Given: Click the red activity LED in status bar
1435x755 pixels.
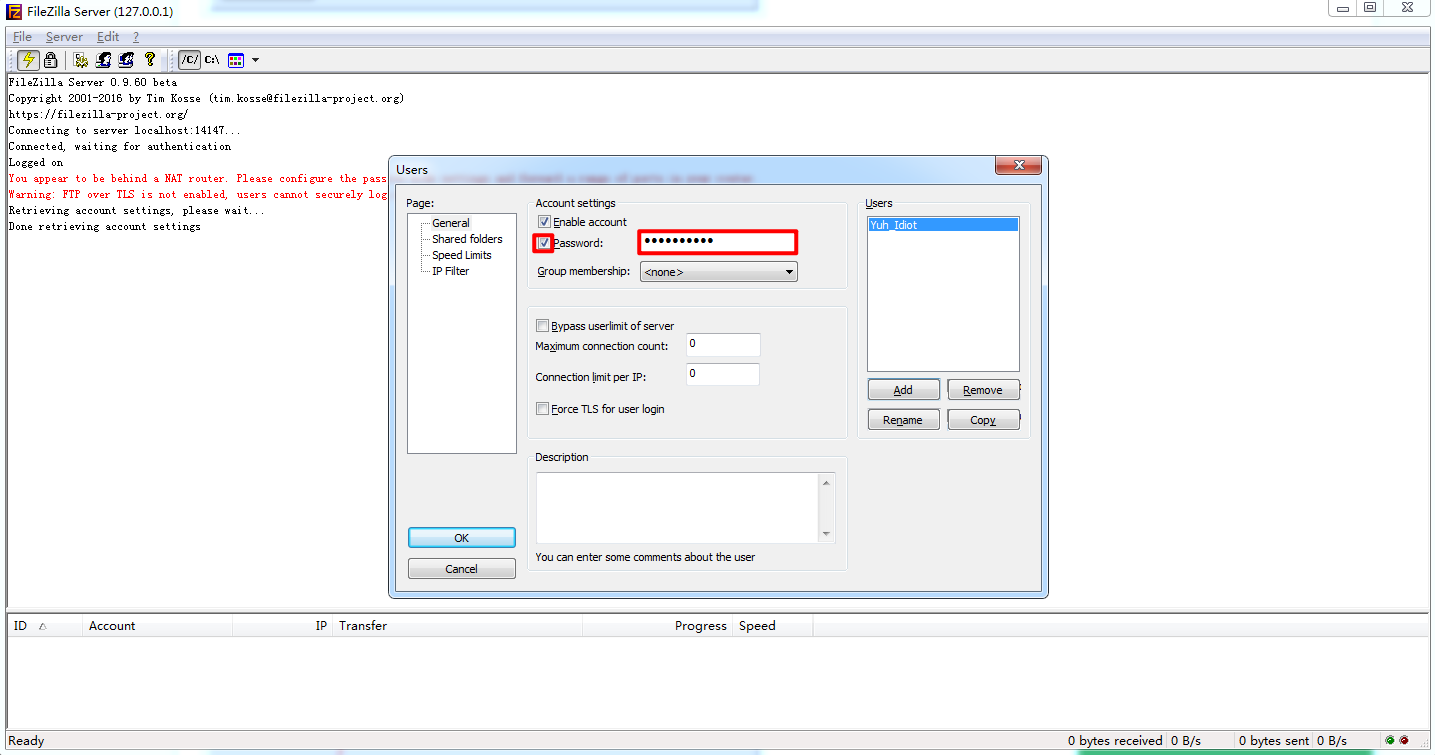Looking at the screenshot, I should coord(1404,741).
